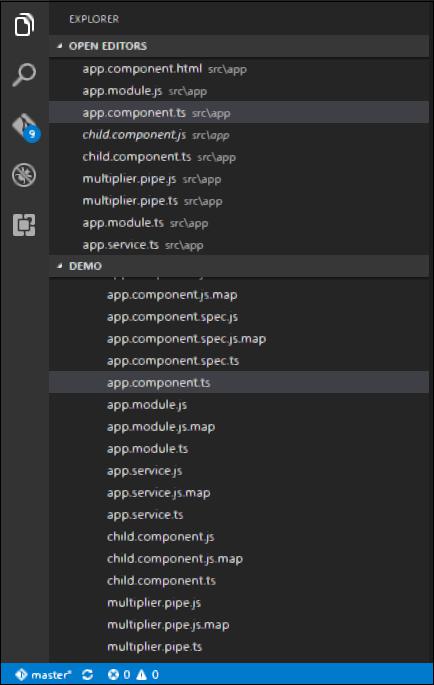Click the warnings triangle icon in status bar
This screenshot has width=434, height=685.
141,675
